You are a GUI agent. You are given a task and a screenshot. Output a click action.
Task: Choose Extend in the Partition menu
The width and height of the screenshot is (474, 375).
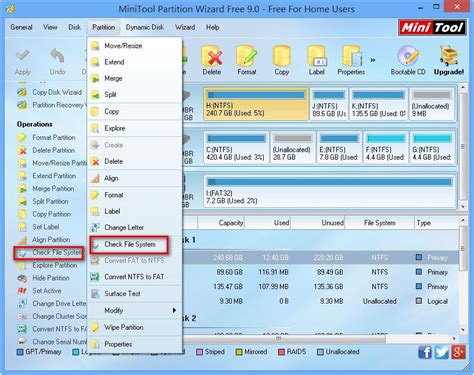tap(135, 62)
